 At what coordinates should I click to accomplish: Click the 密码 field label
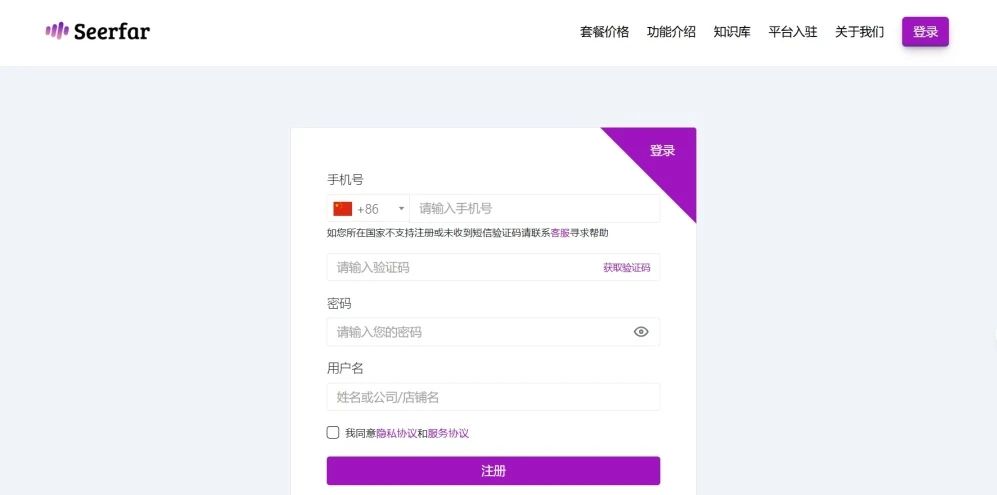tap(339, 303)
